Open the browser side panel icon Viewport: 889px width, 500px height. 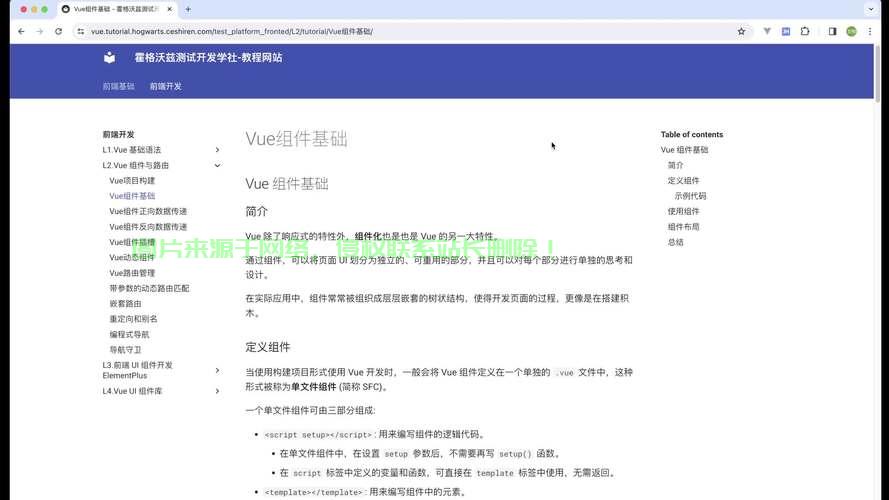coord(832,31)
